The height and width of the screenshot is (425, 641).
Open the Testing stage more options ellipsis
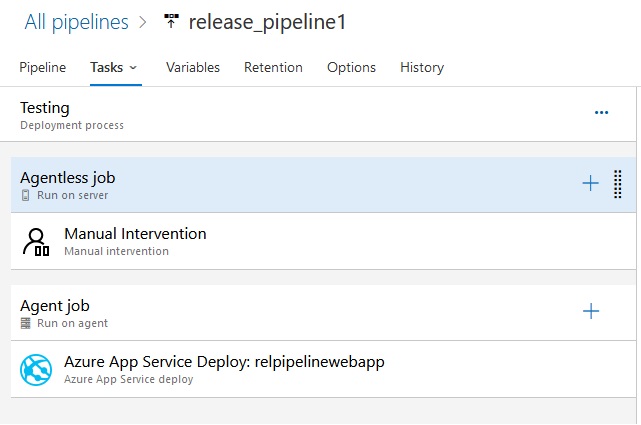[x=601, y=112]
